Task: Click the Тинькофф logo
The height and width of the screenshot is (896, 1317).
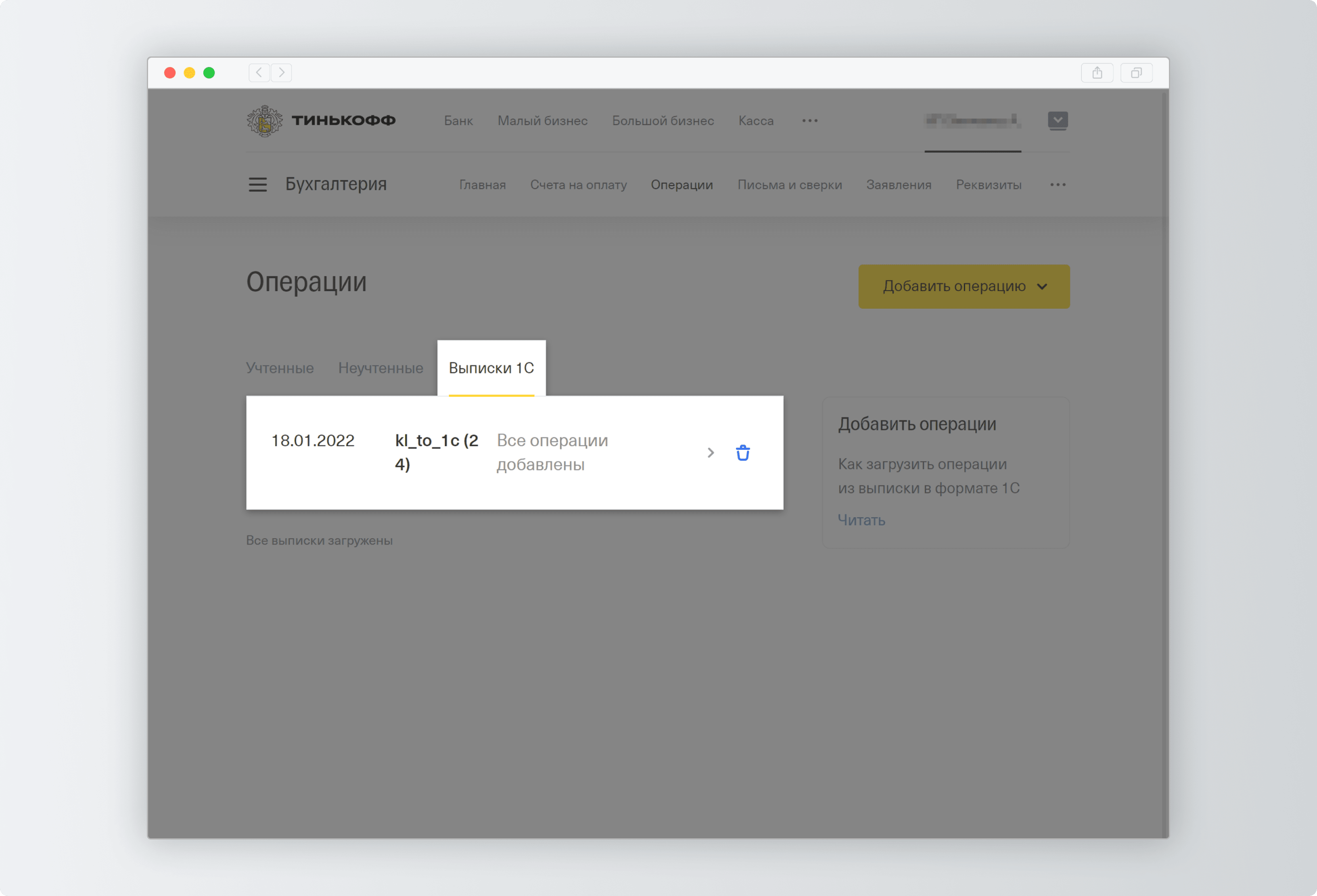Action: tap(321, 121)
